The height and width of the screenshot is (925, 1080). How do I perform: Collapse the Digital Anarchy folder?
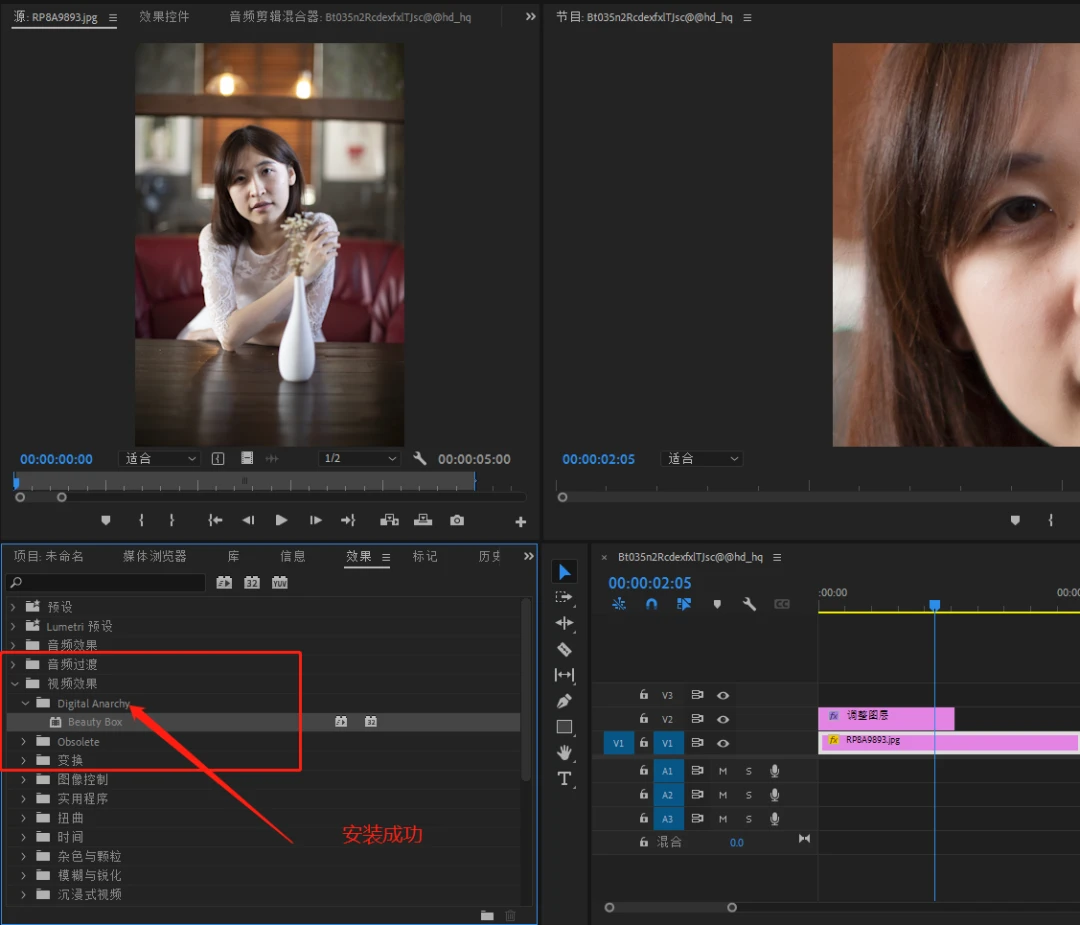click(x=26, y=704)
